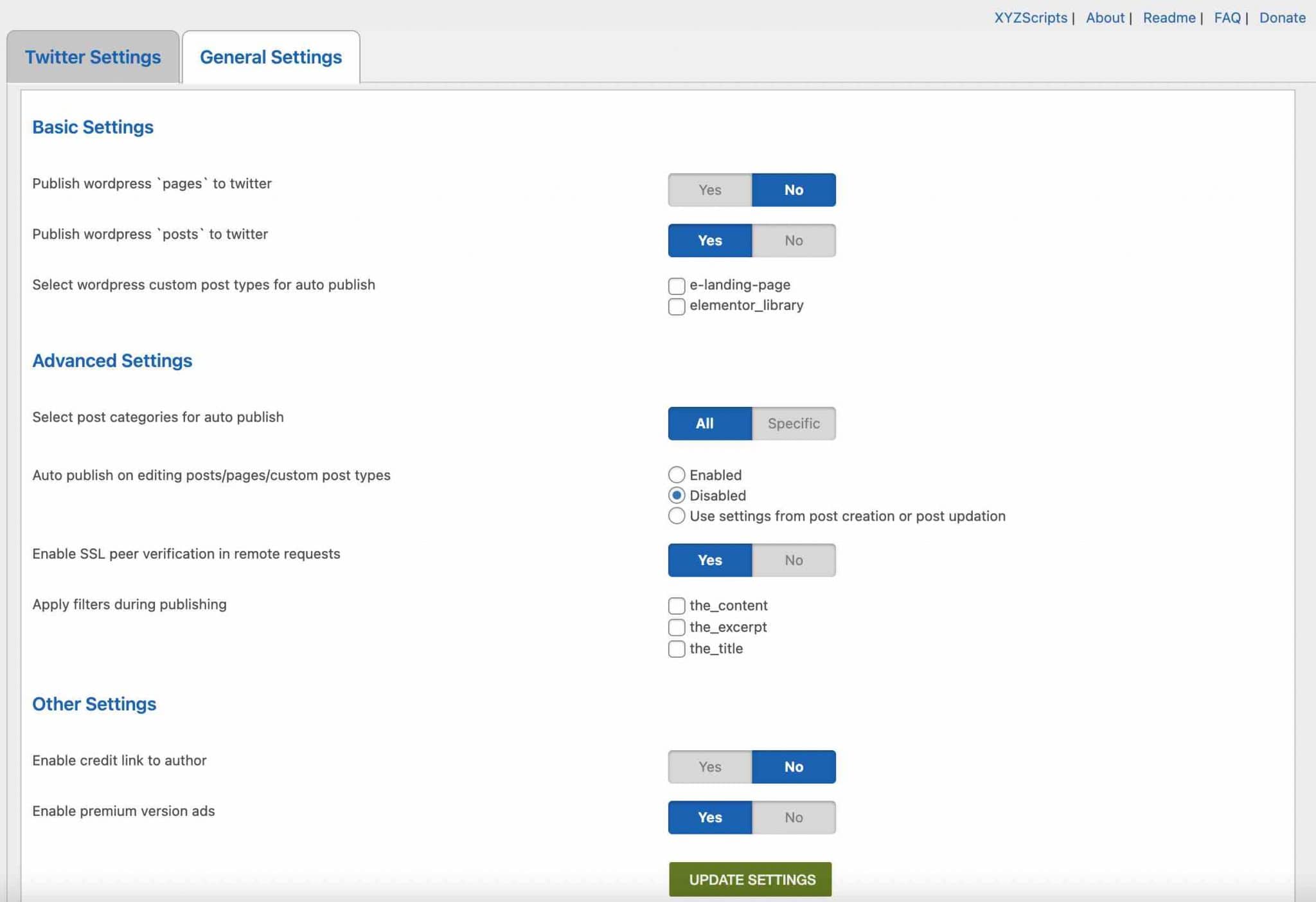Click Yes for SSL peer verification
Image resolution: width=1316 pixels, height=902 pixels.
(x=710, y=560)
